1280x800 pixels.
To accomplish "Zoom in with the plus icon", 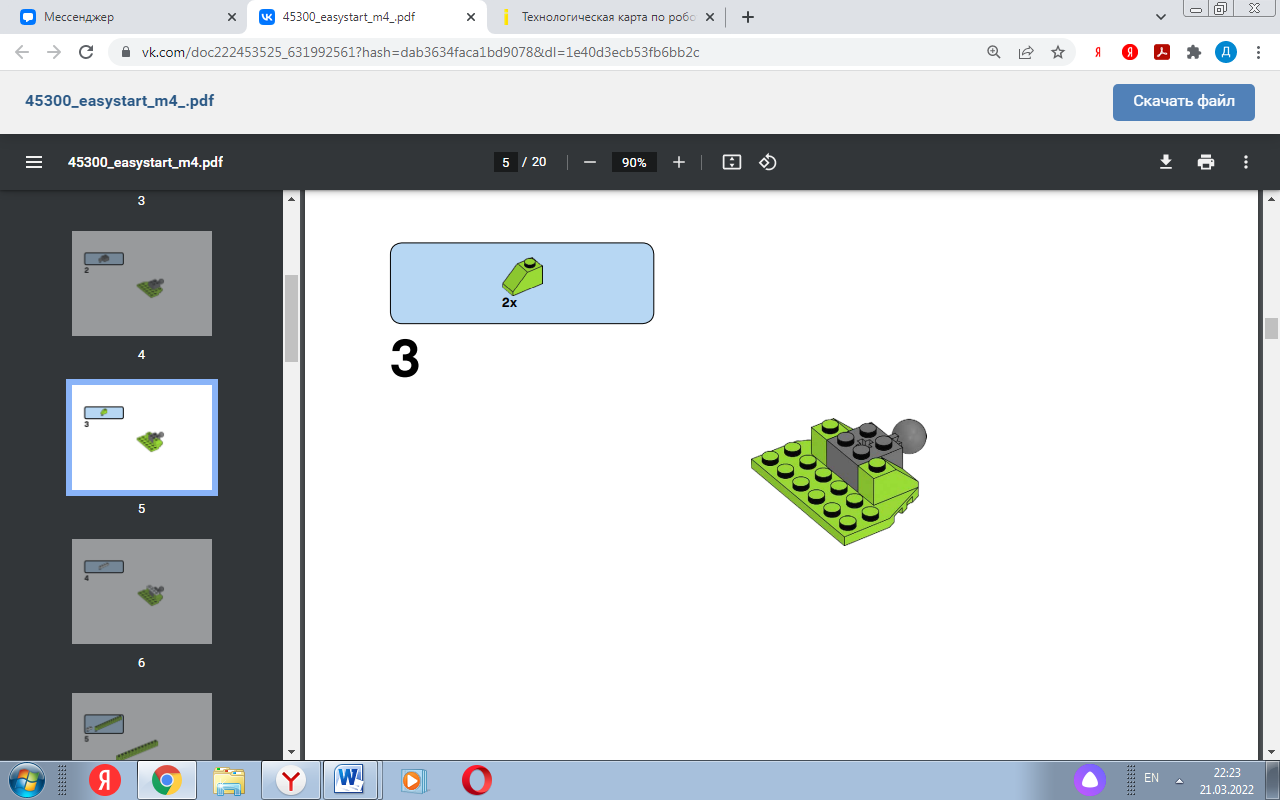I will click(x=679, y=162).
